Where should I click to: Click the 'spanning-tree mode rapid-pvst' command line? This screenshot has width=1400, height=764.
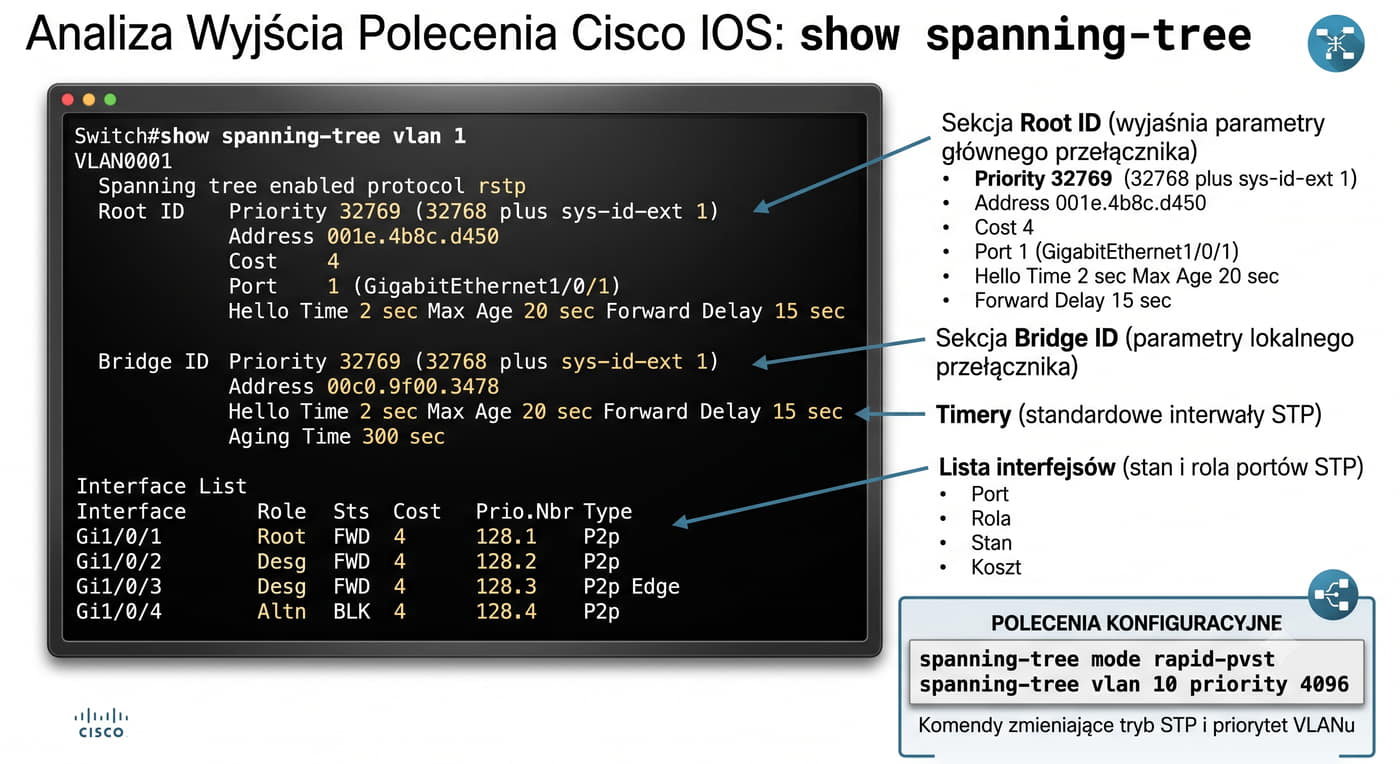coord(1097,660)
